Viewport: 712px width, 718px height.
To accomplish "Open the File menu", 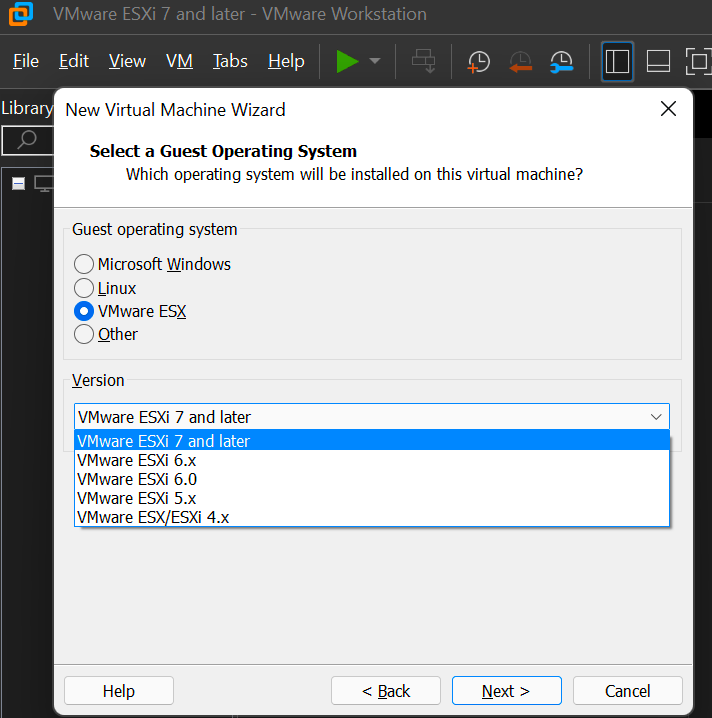I will click(26, 61).
